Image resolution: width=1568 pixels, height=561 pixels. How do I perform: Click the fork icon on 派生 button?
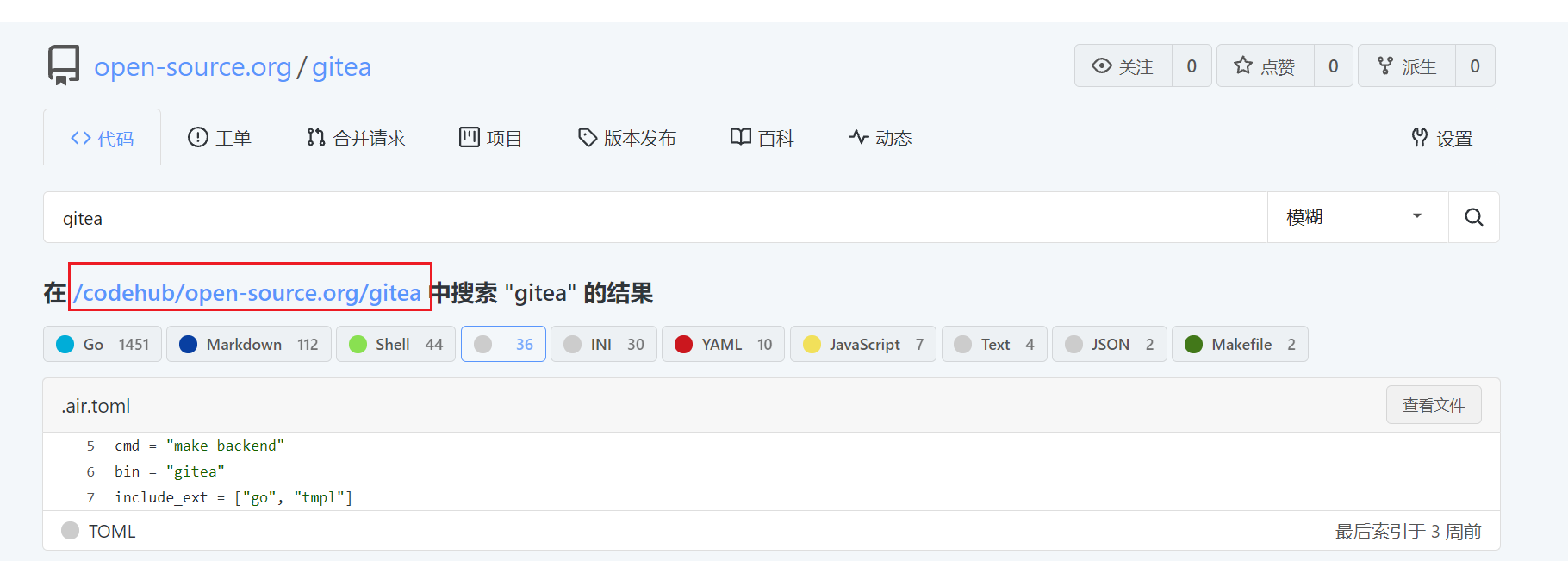pyautogui.click(x=1385, y=65)
